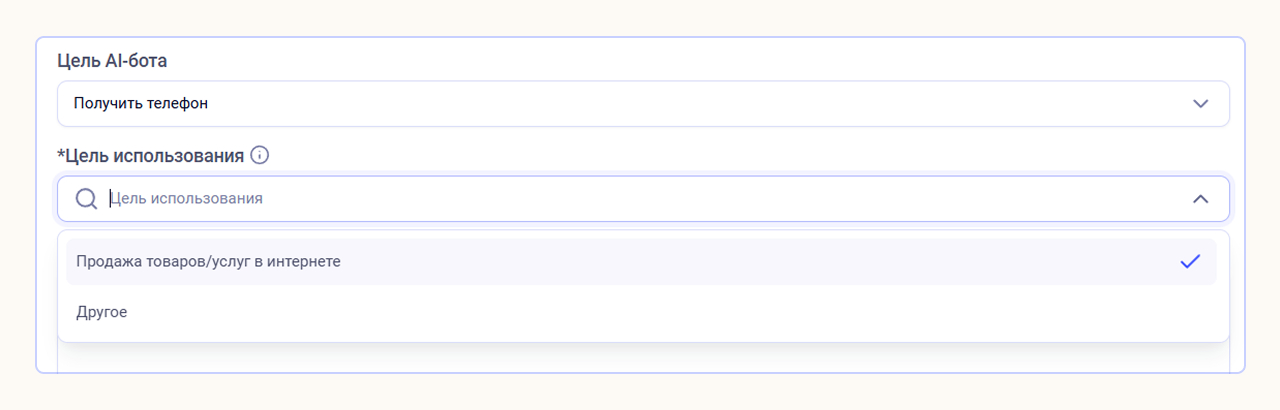Close the Цель использования dropdown list
Viewport: 1280px width, 410px height.
click(x=1200, y=199)
